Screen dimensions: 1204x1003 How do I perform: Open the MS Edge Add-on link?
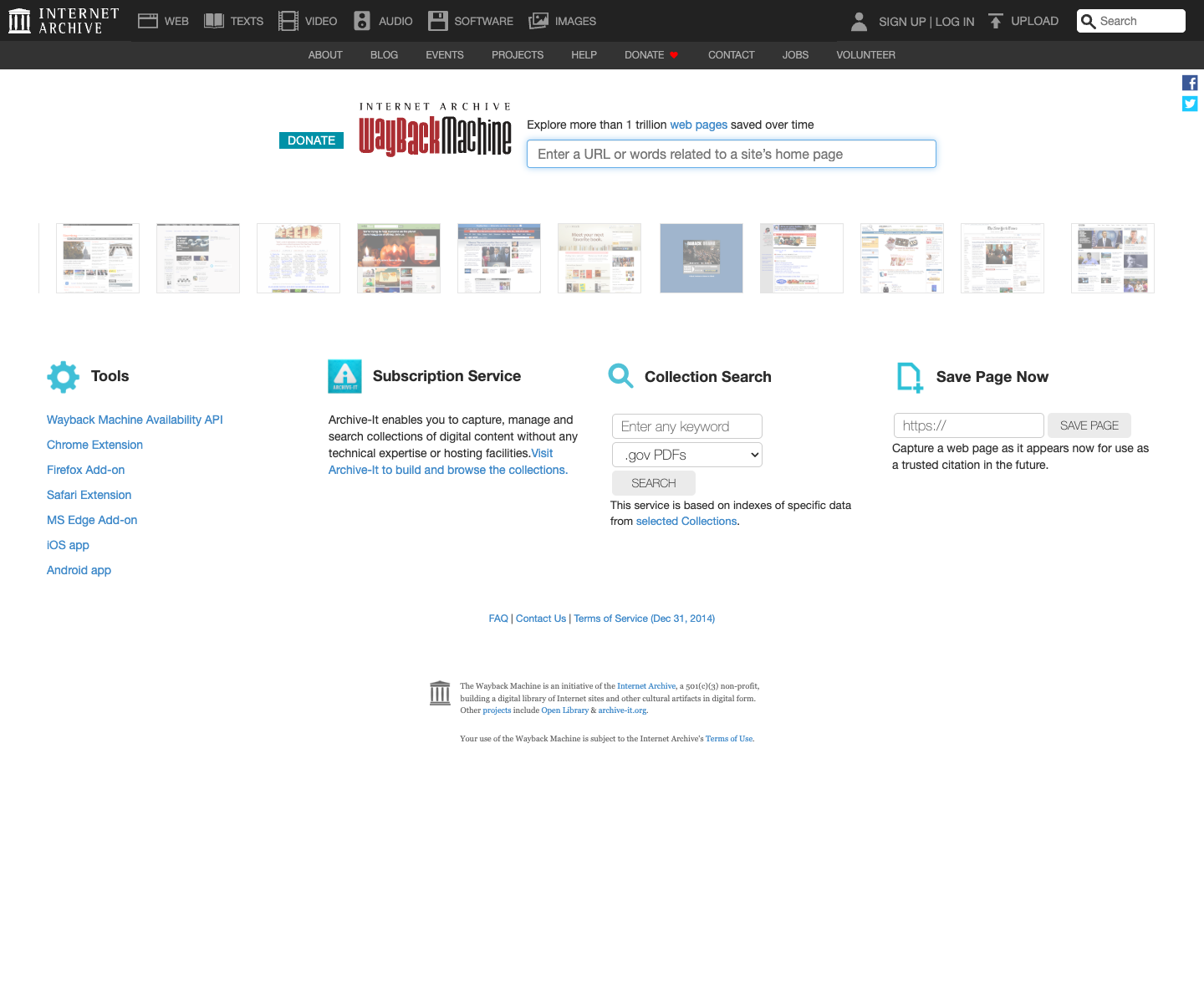[92, 520]
